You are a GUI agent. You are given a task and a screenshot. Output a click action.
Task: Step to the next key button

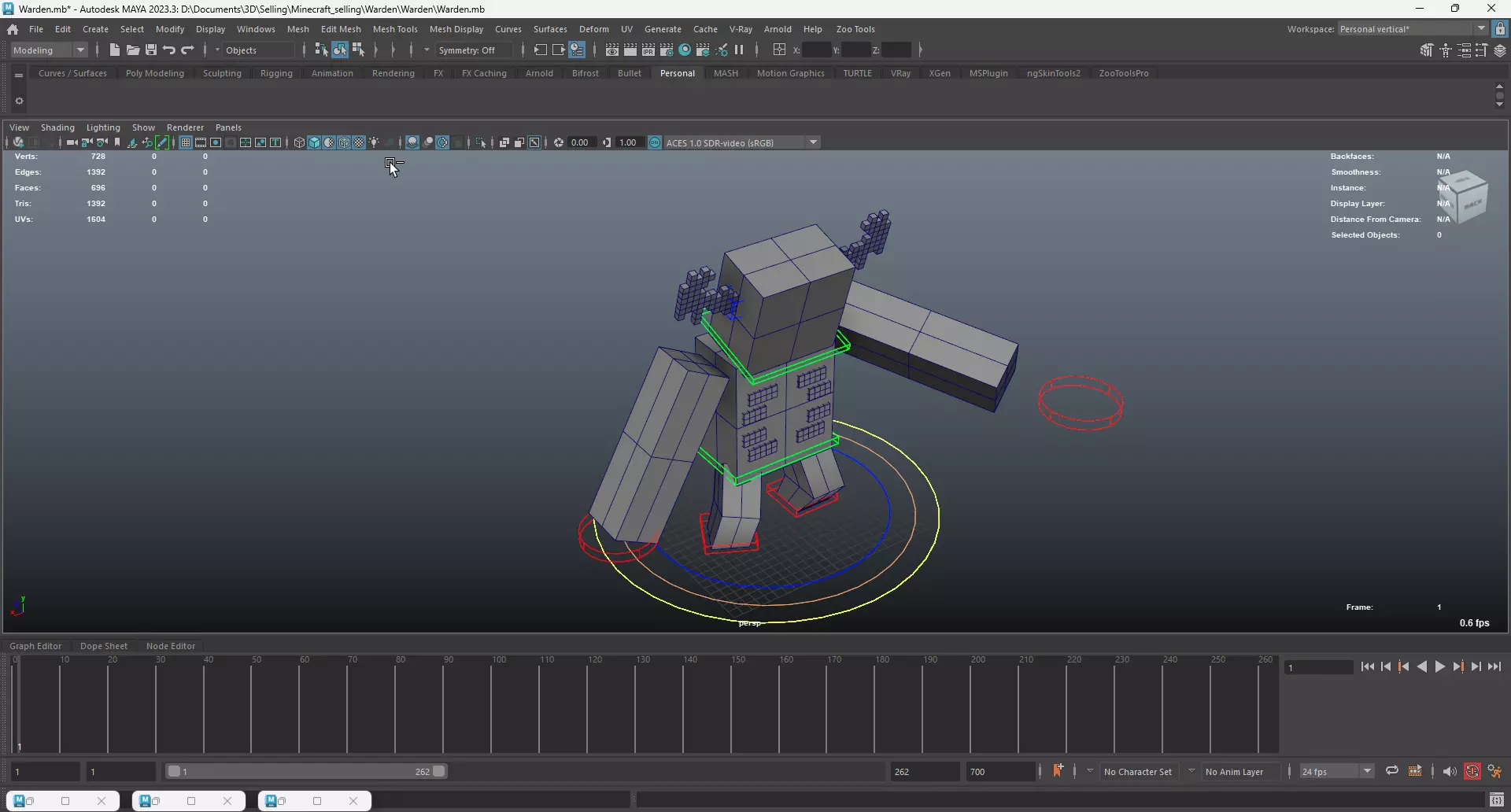click(x=1458, y=666)
